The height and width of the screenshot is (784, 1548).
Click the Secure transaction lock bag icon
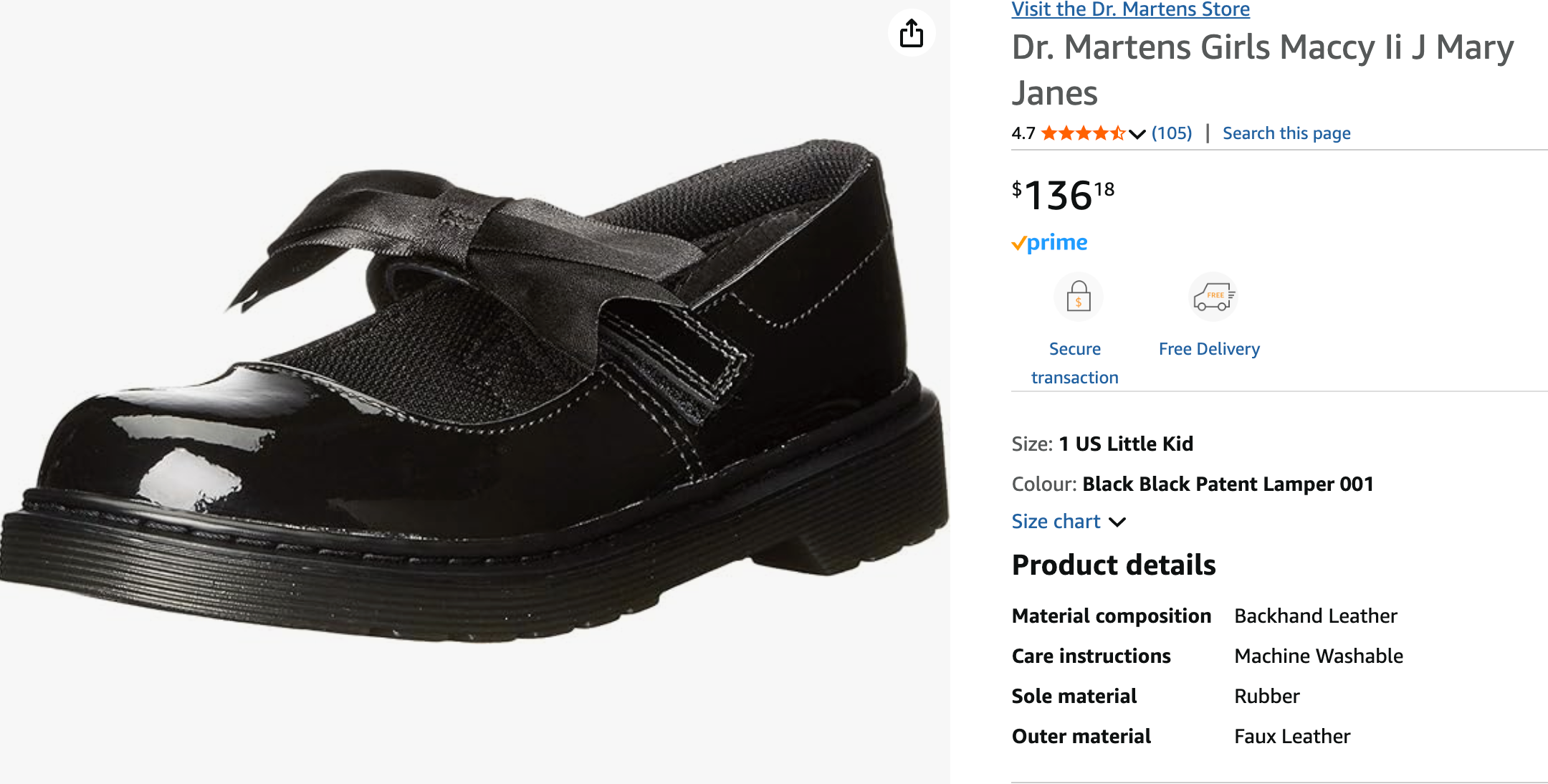(1078, 297)
